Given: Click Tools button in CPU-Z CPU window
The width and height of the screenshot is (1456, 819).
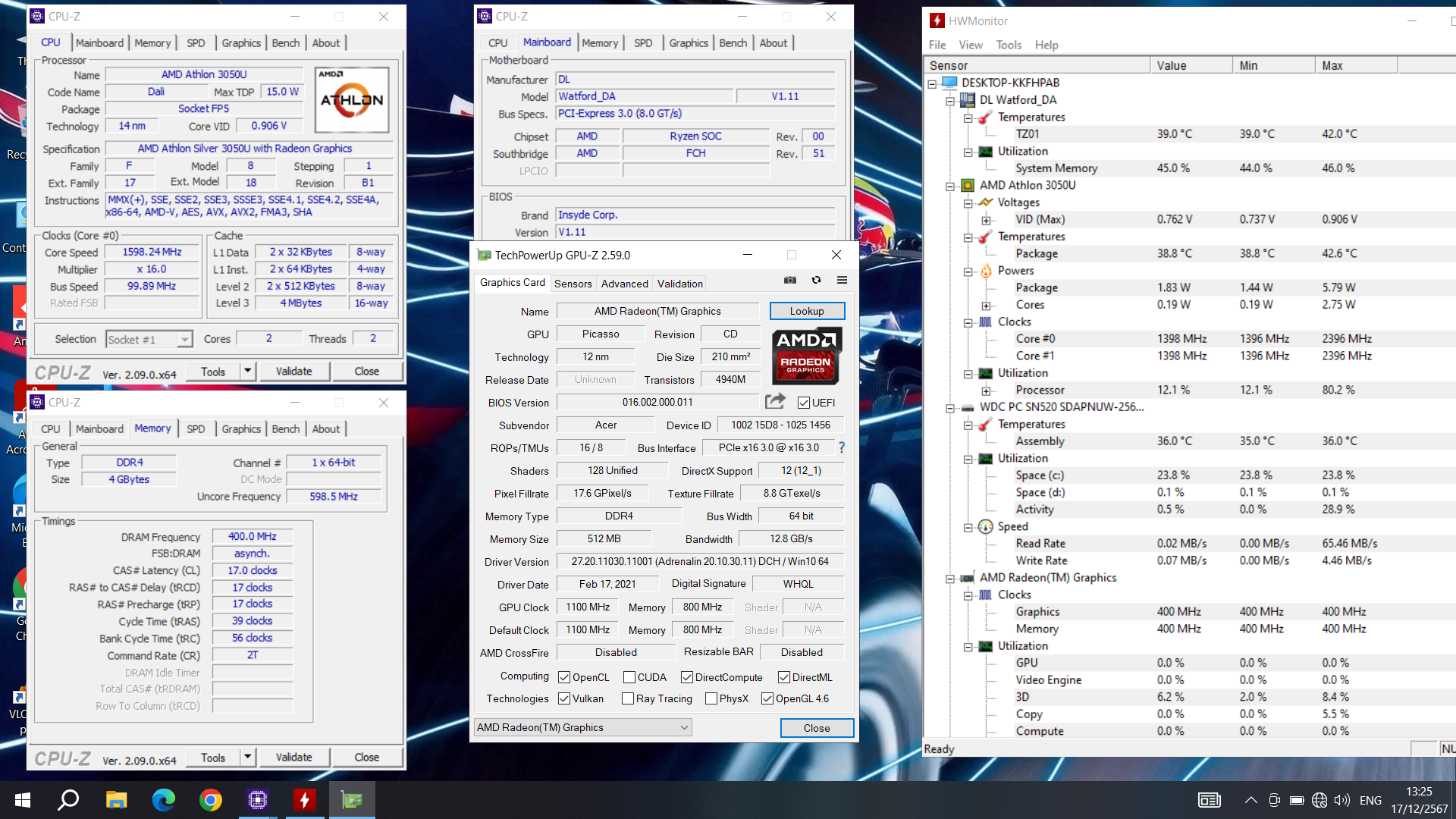Looking at the screenshot, I should coord(212,371).
